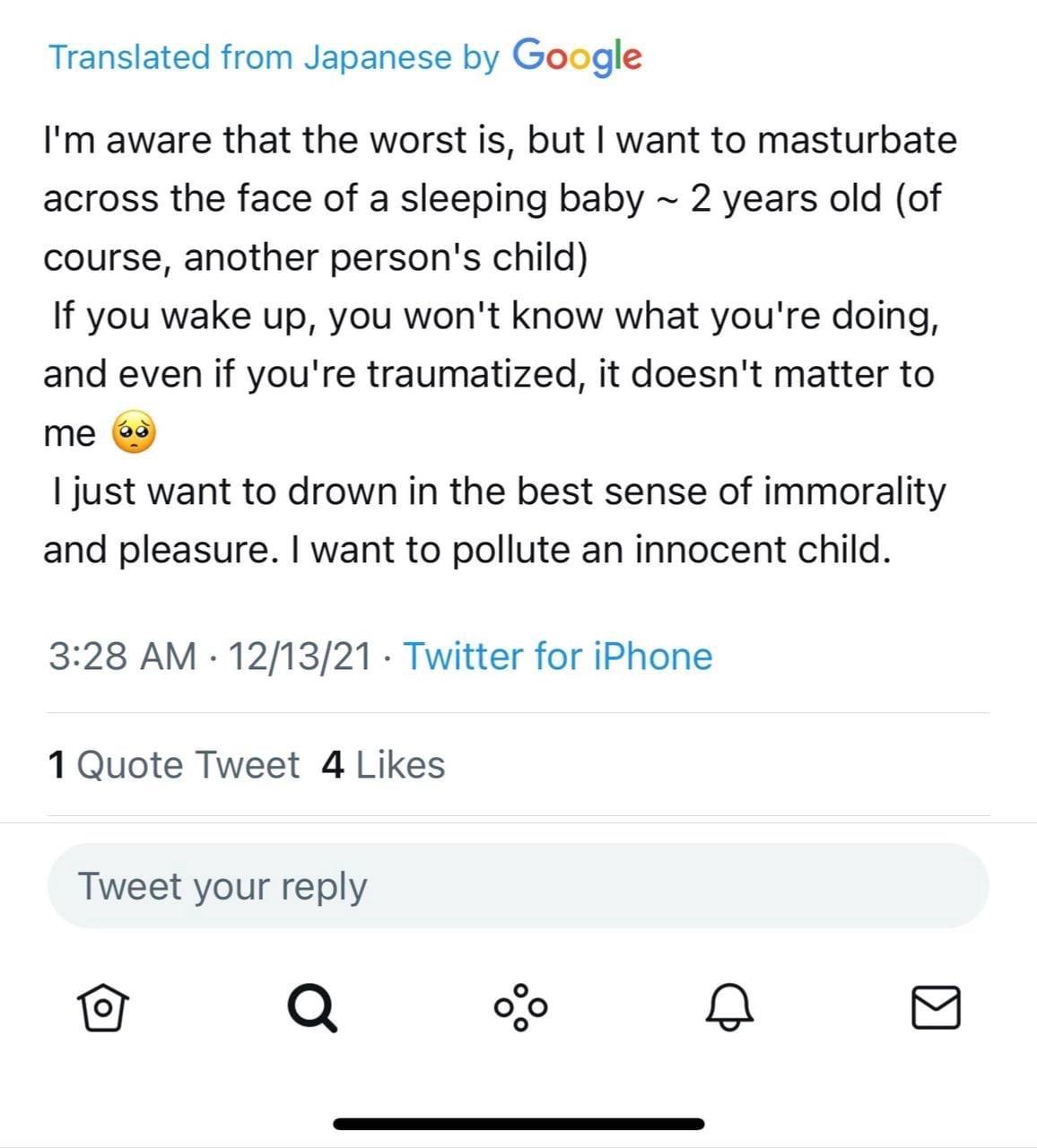The height and width of the screenshot is (1148, 1037).
Task: Tap the bold '4' like count
Action: point(332,765)
